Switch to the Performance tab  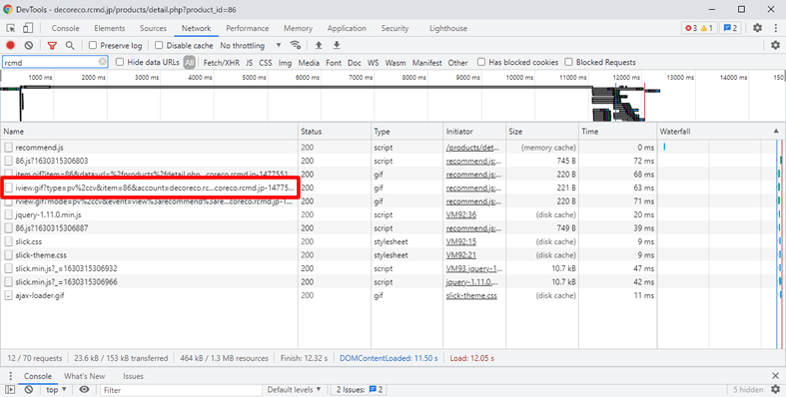click(x=248, y=28)
